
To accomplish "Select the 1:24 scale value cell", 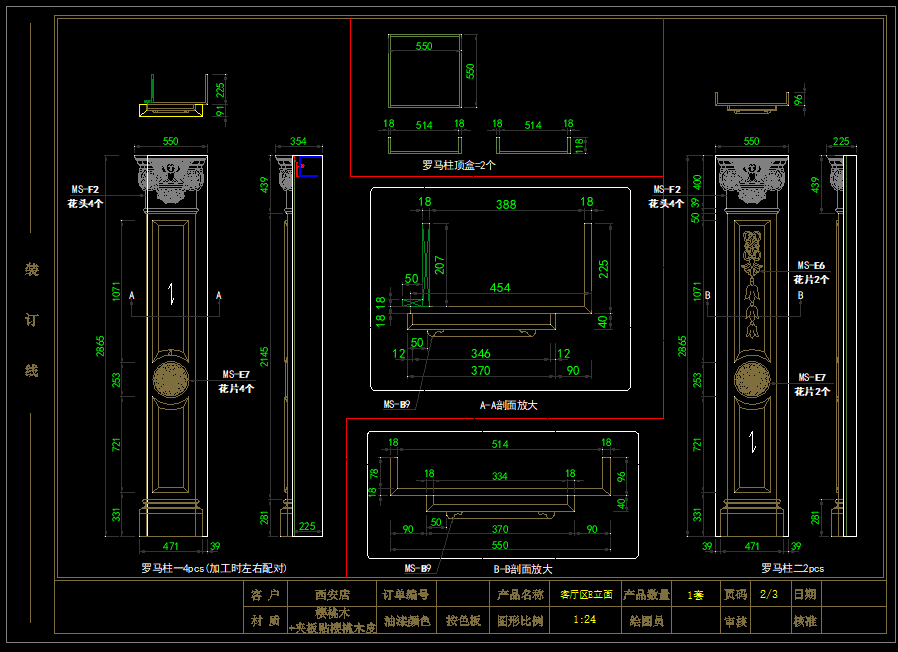I will click(x=585, y=621).
